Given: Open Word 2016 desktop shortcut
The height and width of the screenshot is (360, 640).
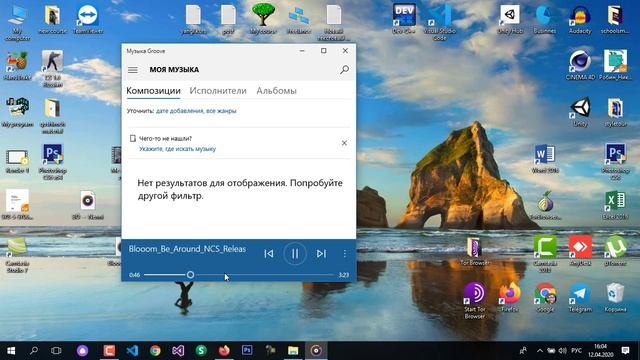Looking at the screenshot, I should coord(545,158).
